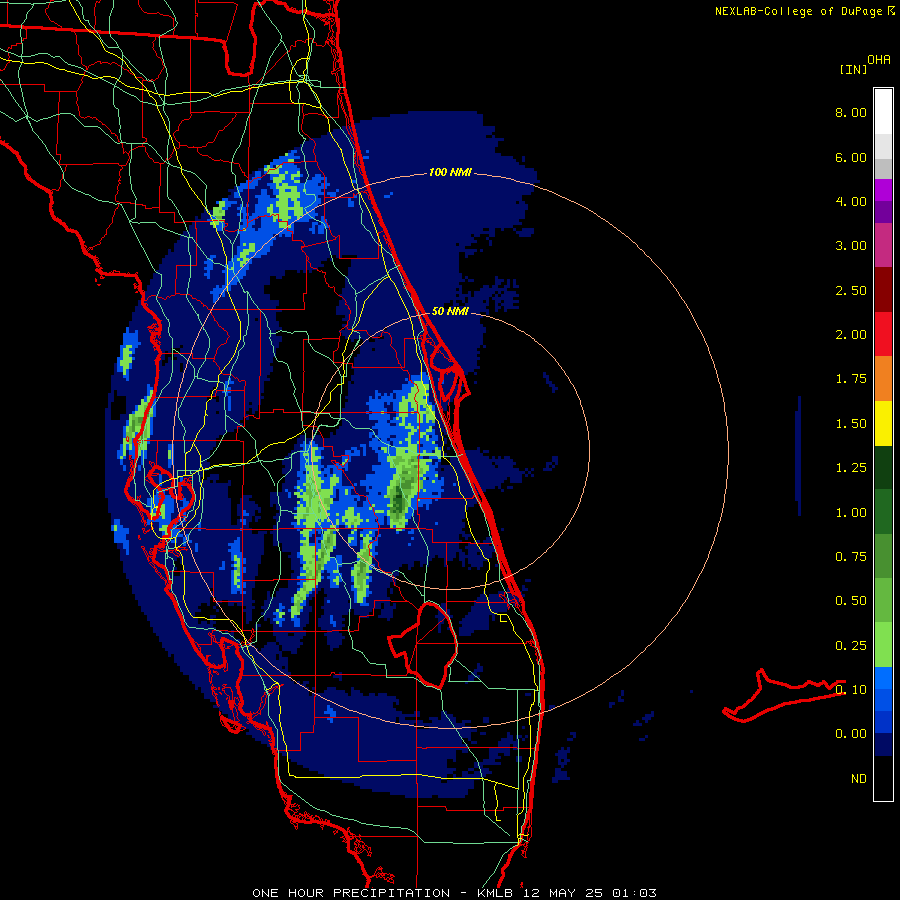900x900 pixels.
Task: Click the 0.00 legend value
Action: tap(851, 734)
